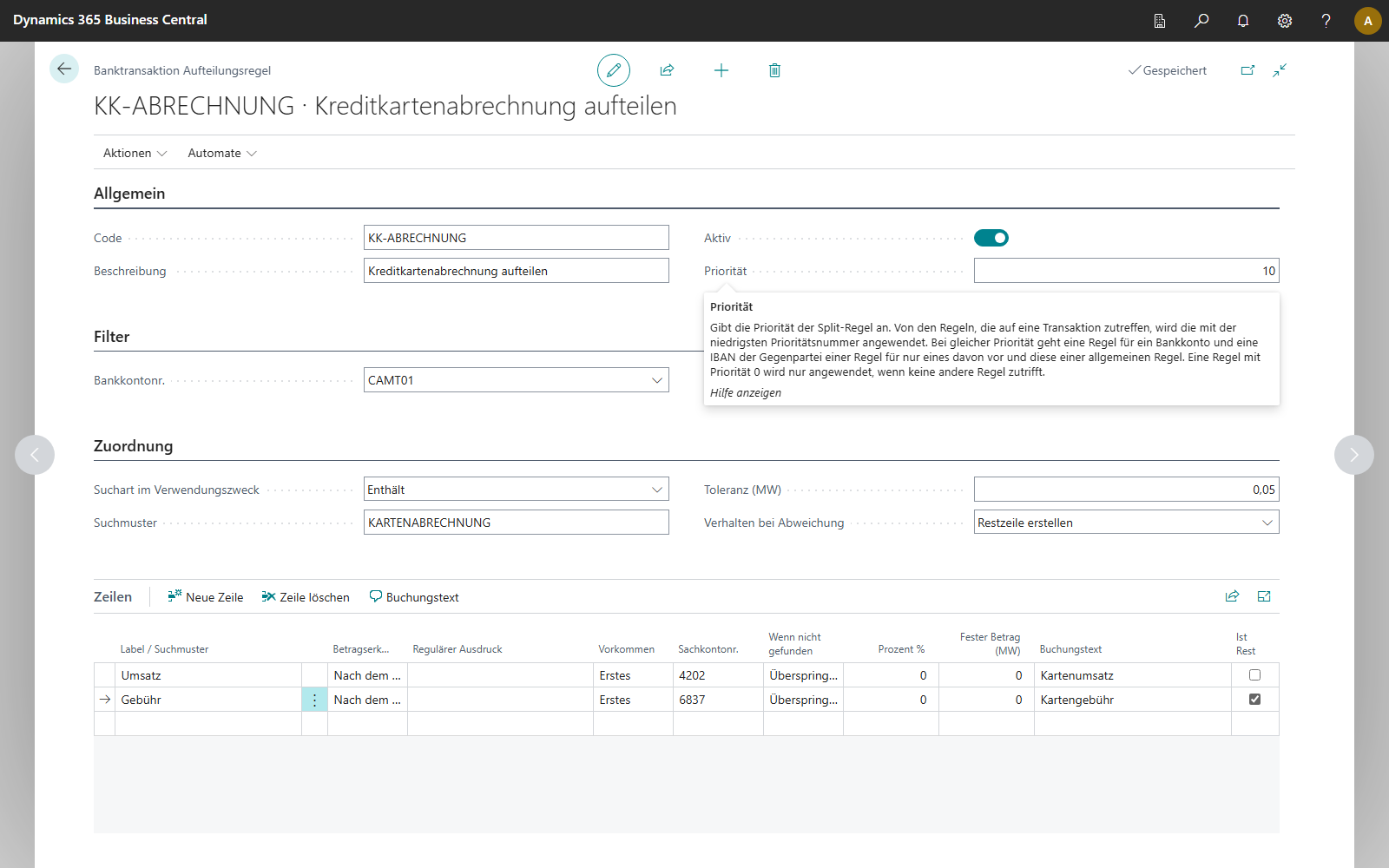Open Bankkontonr. dropdown CAMT01
The height and width of the screenshot is (868, 1389).
click(657, 380)
